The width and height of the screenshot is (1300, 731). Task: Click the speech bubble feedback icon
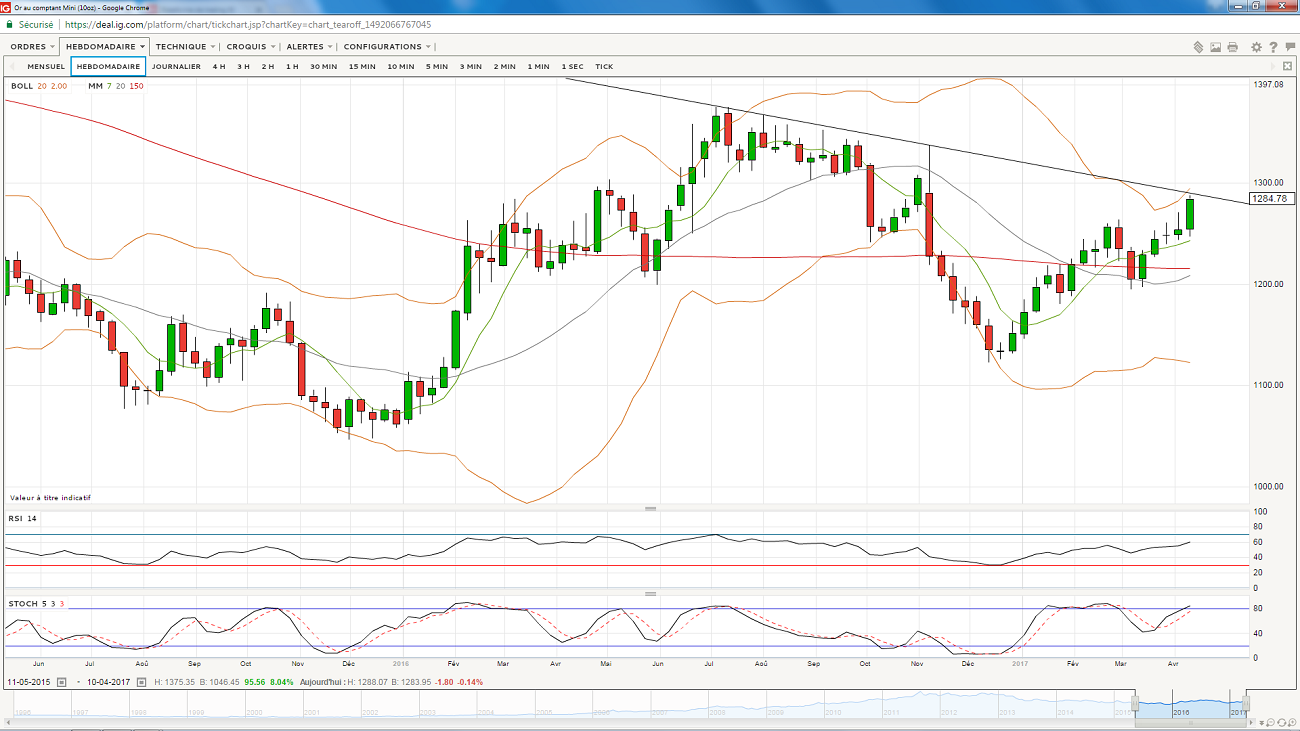(x=1289, y=47)
